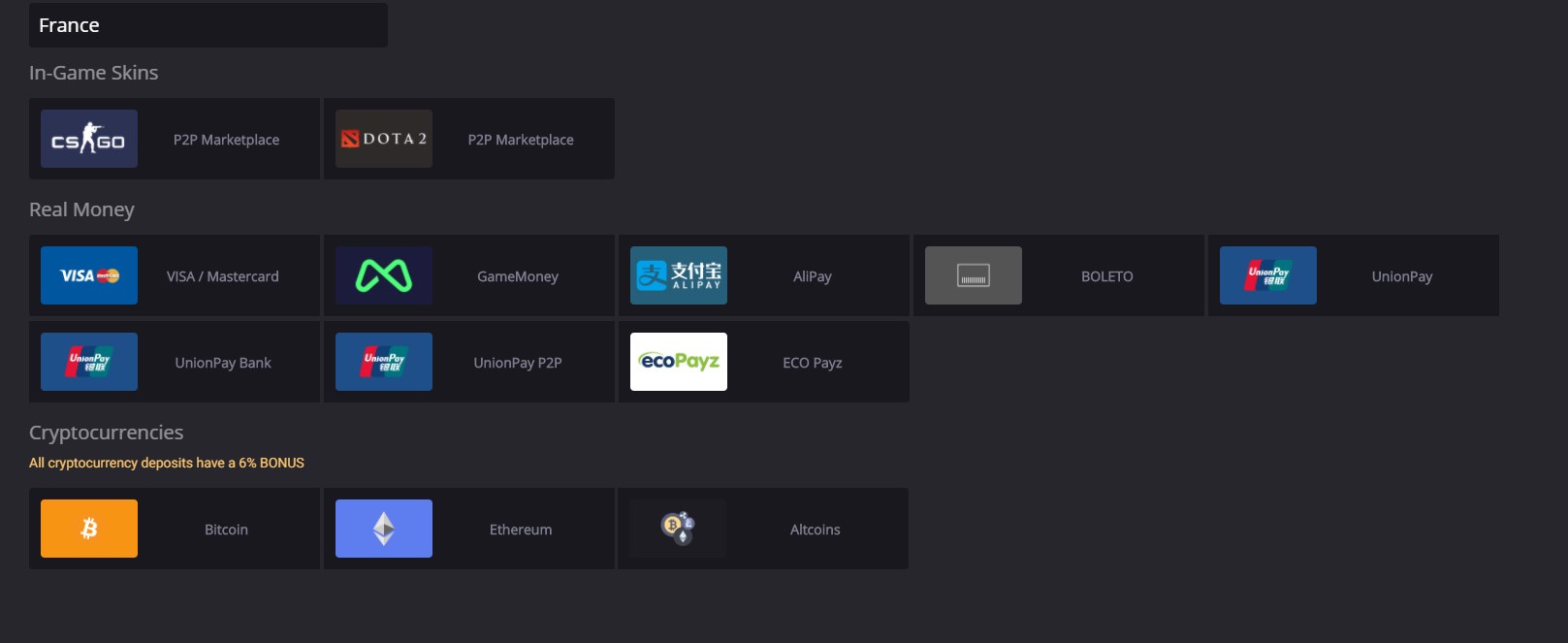The height and width of the screenshot is (643, 1568).
Task: Select the ecoPayz logo
Action: [x=679, y=362]
